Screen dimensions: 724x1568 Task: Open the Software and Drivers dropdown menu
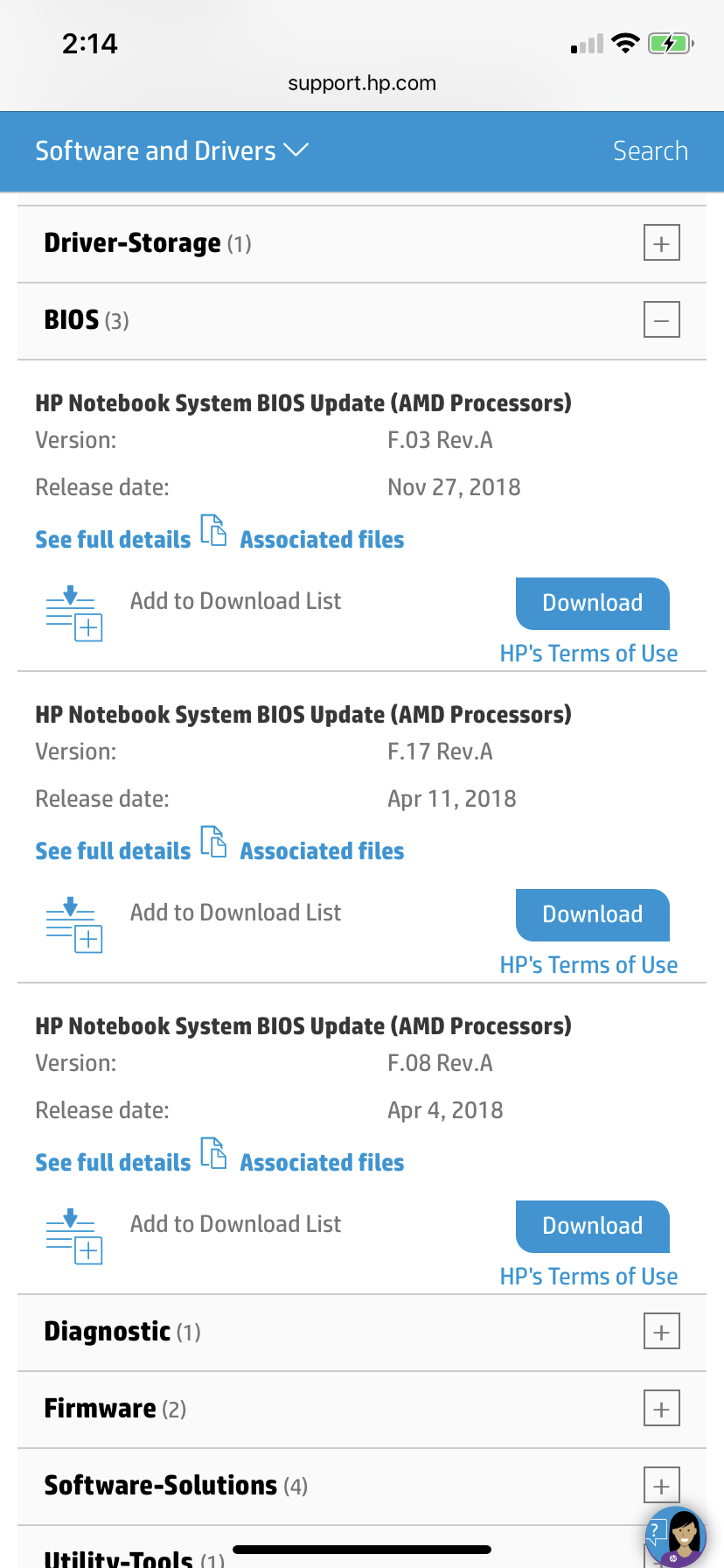(171, 151)
